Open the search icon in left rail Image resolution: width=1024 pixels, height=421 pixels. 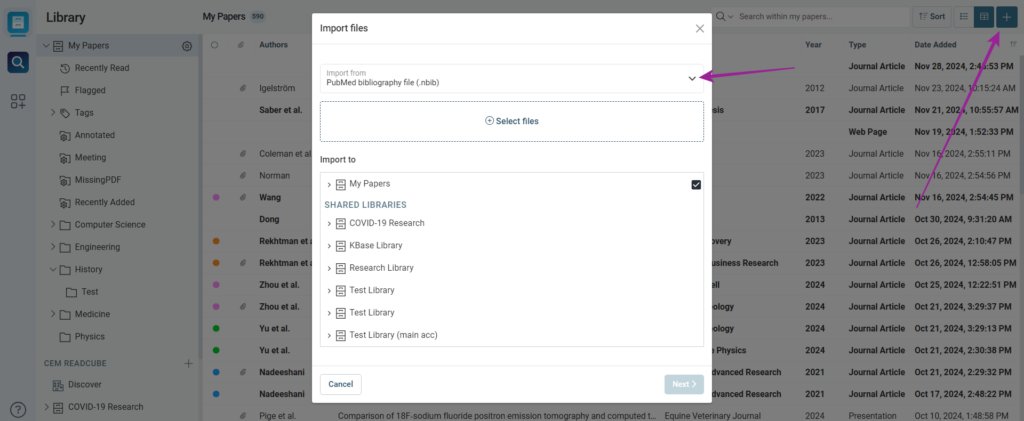(x=17, y=62)
